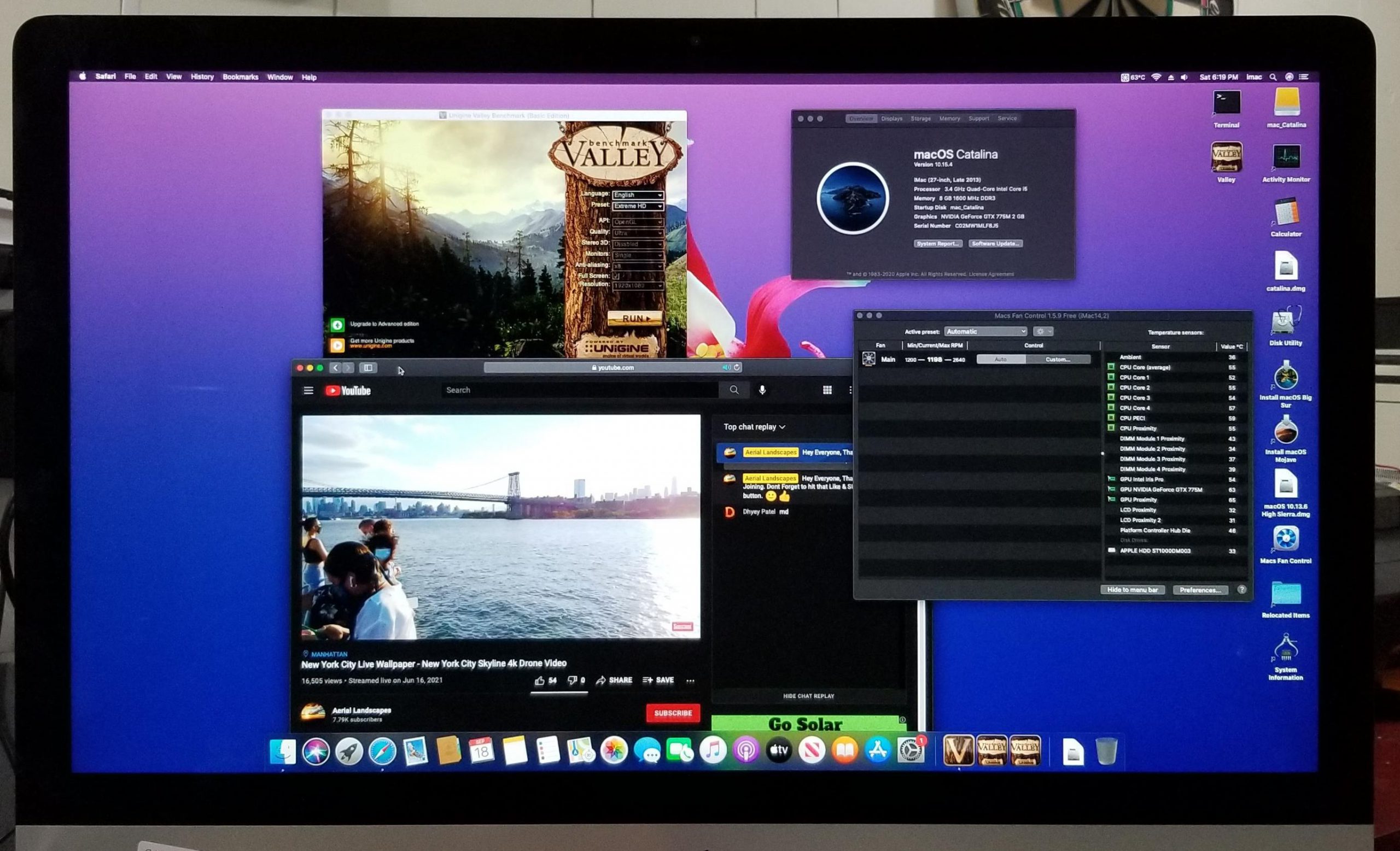Open Launchpad rocket in the Dock
This screenshot has width=1400, height=851.
(x=349, y=751)
